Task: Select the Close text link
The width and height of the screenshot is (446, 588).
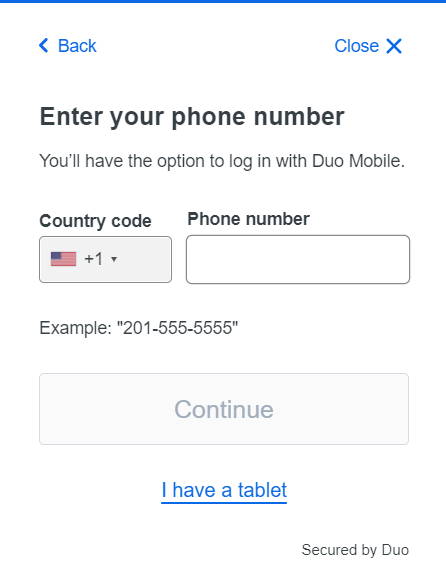Action: click(x=356, y=46)
